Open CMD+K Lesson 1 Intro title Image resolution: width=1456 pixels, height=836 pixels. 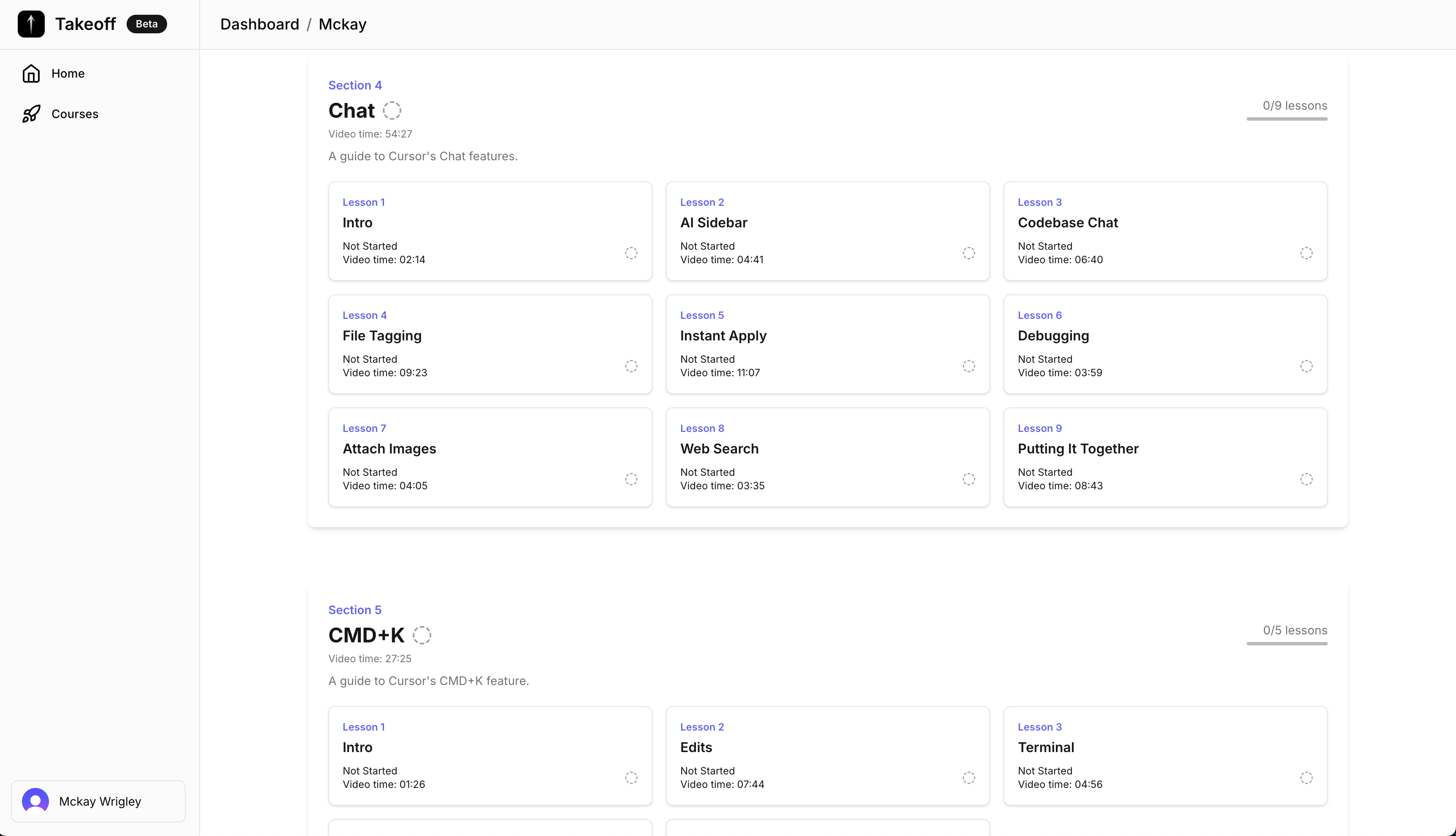click(357, 747)
